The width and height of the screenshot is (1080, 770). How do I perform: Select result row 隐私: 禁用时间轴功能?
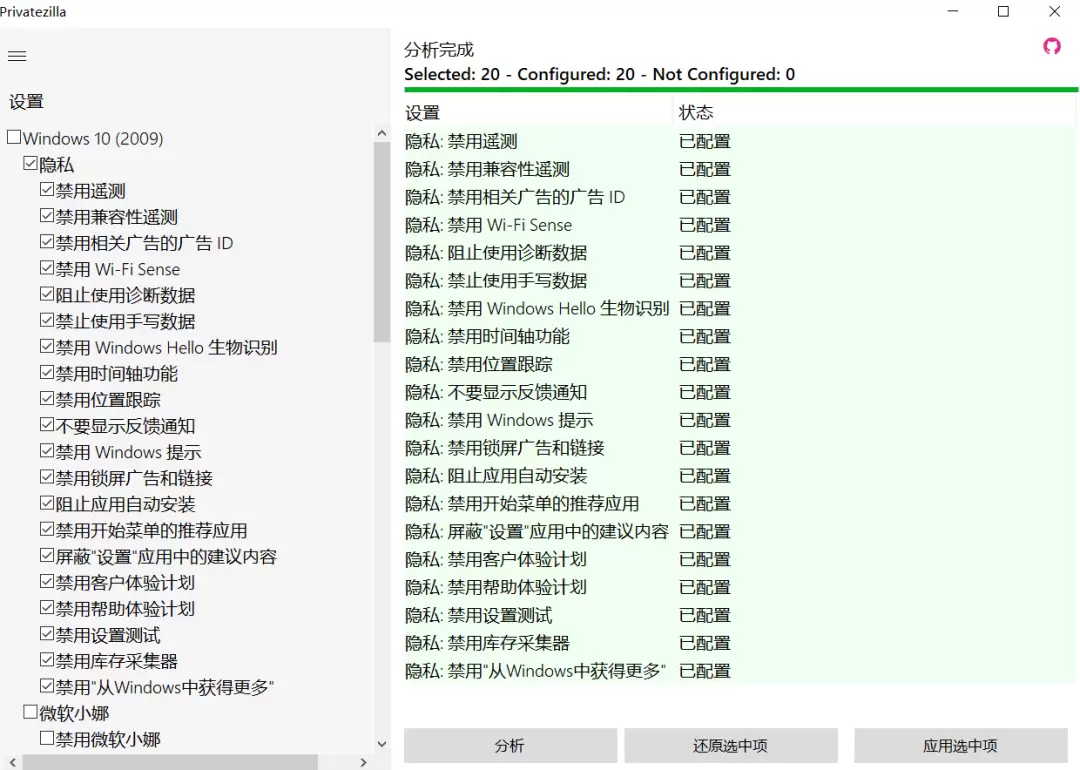coord(740,337)
